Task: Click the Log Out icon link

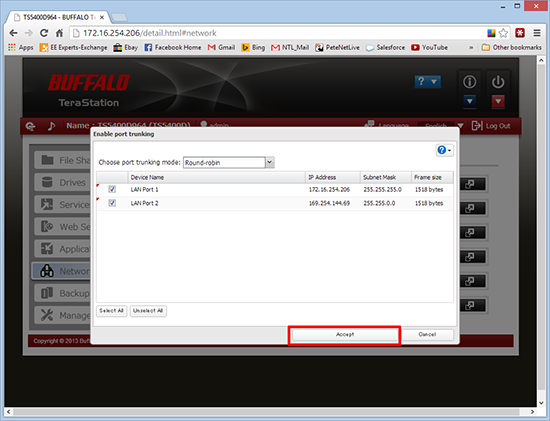Action: (x=491, y=126)
